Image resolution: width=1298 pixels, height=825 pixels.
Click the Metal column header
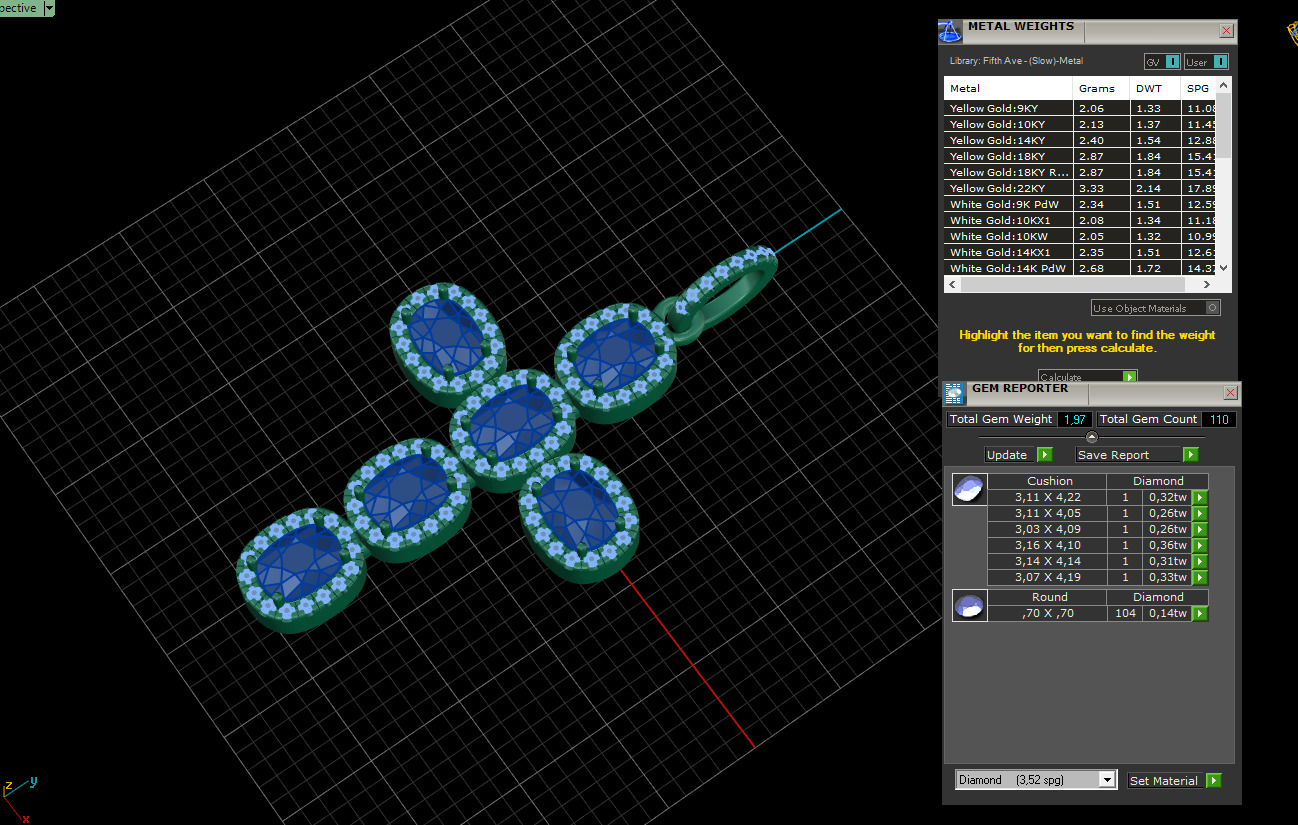(x=1008, y=88)
